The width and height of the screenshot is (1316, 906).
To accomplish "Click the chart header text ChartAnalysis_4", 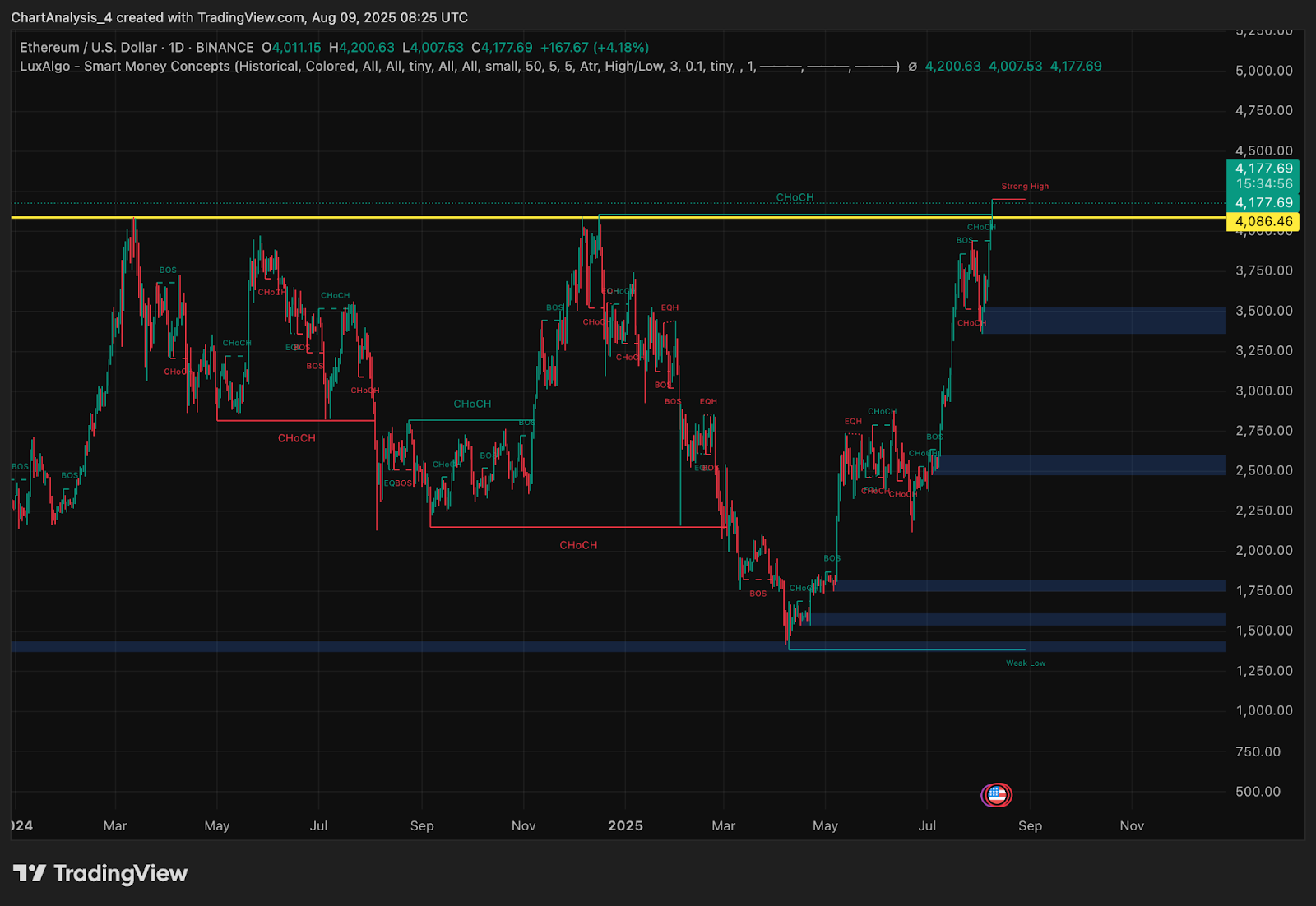I will coord(62,17).
